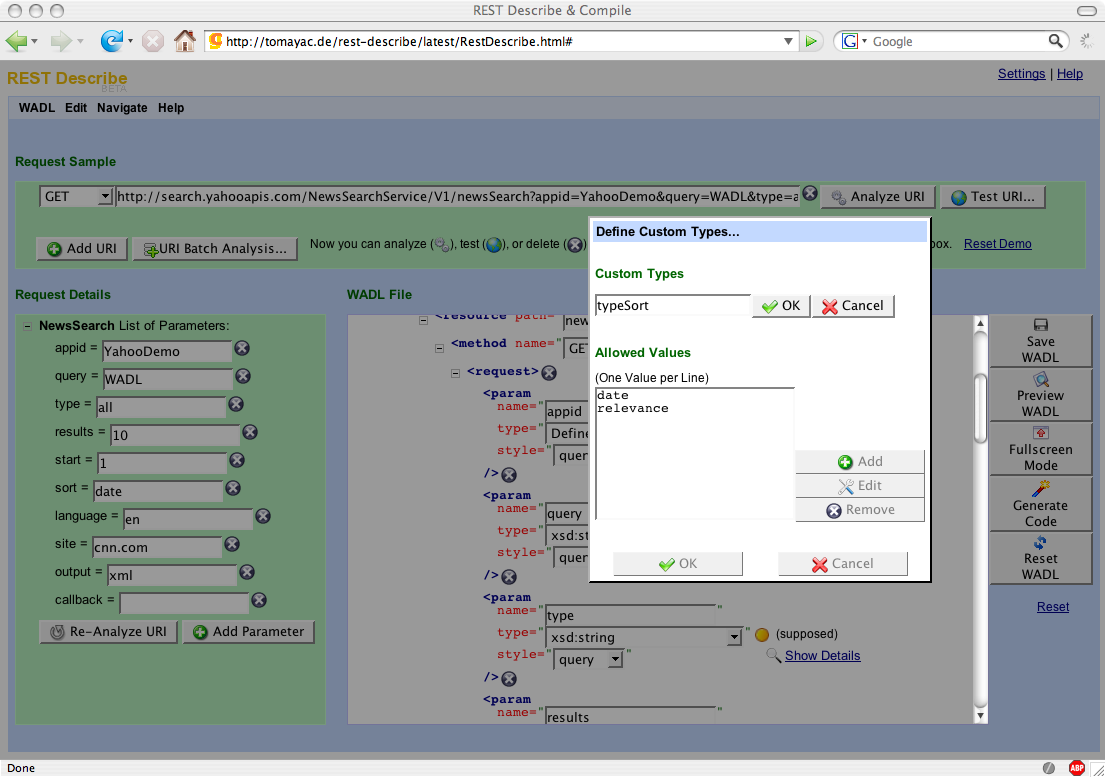
Task: Click the Show Details link
Action: click(x=822, y=656)
